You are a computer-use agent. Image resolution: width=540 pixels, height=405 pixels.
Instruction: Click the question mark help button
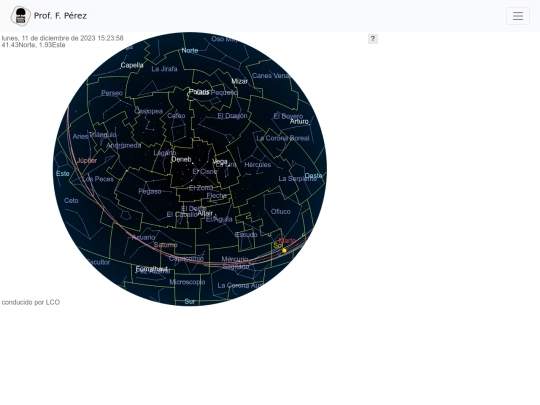[x=373, y=39]
